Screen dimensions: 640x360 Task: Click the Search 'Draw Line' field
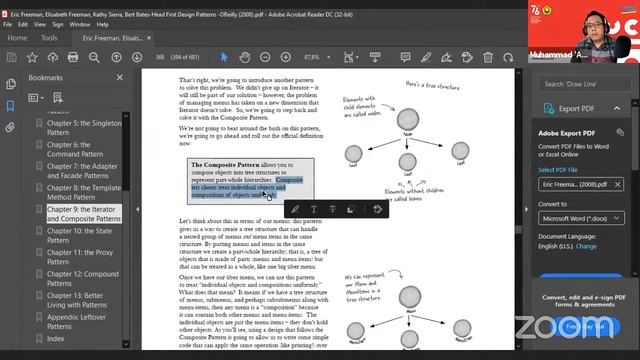pos(584,84)
